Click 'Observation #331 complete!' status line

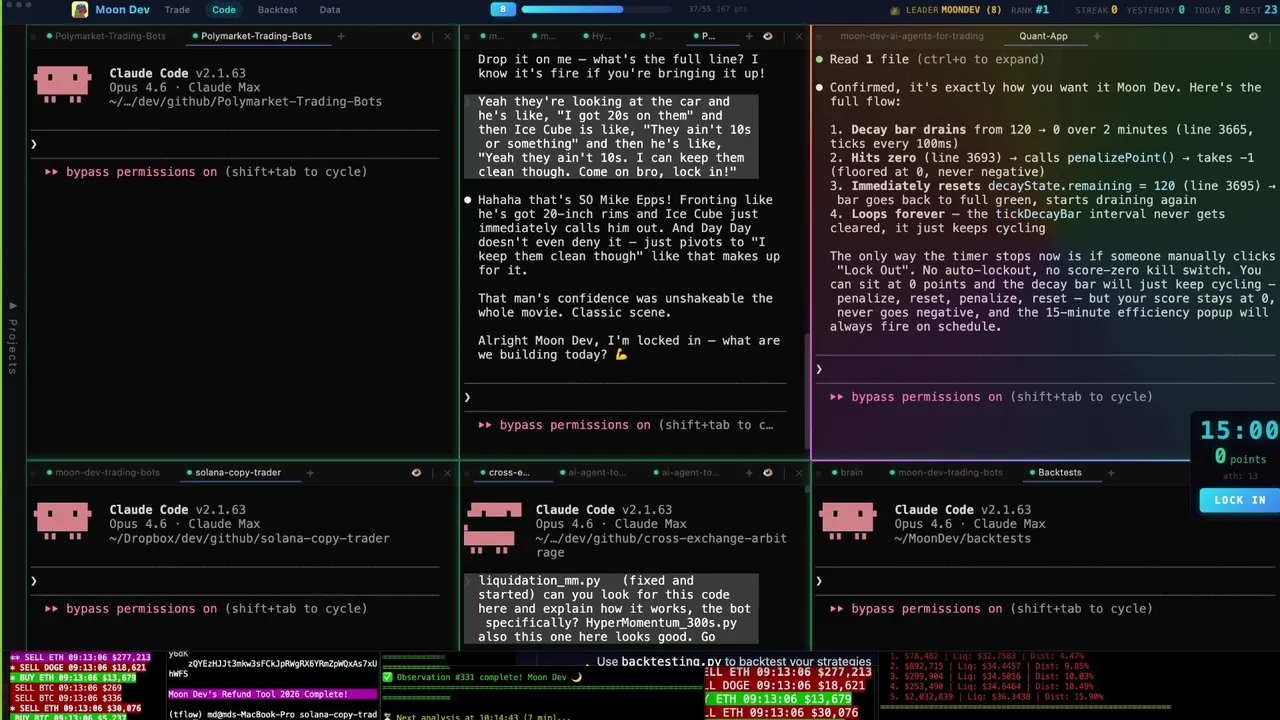click(x=482, y=677)
